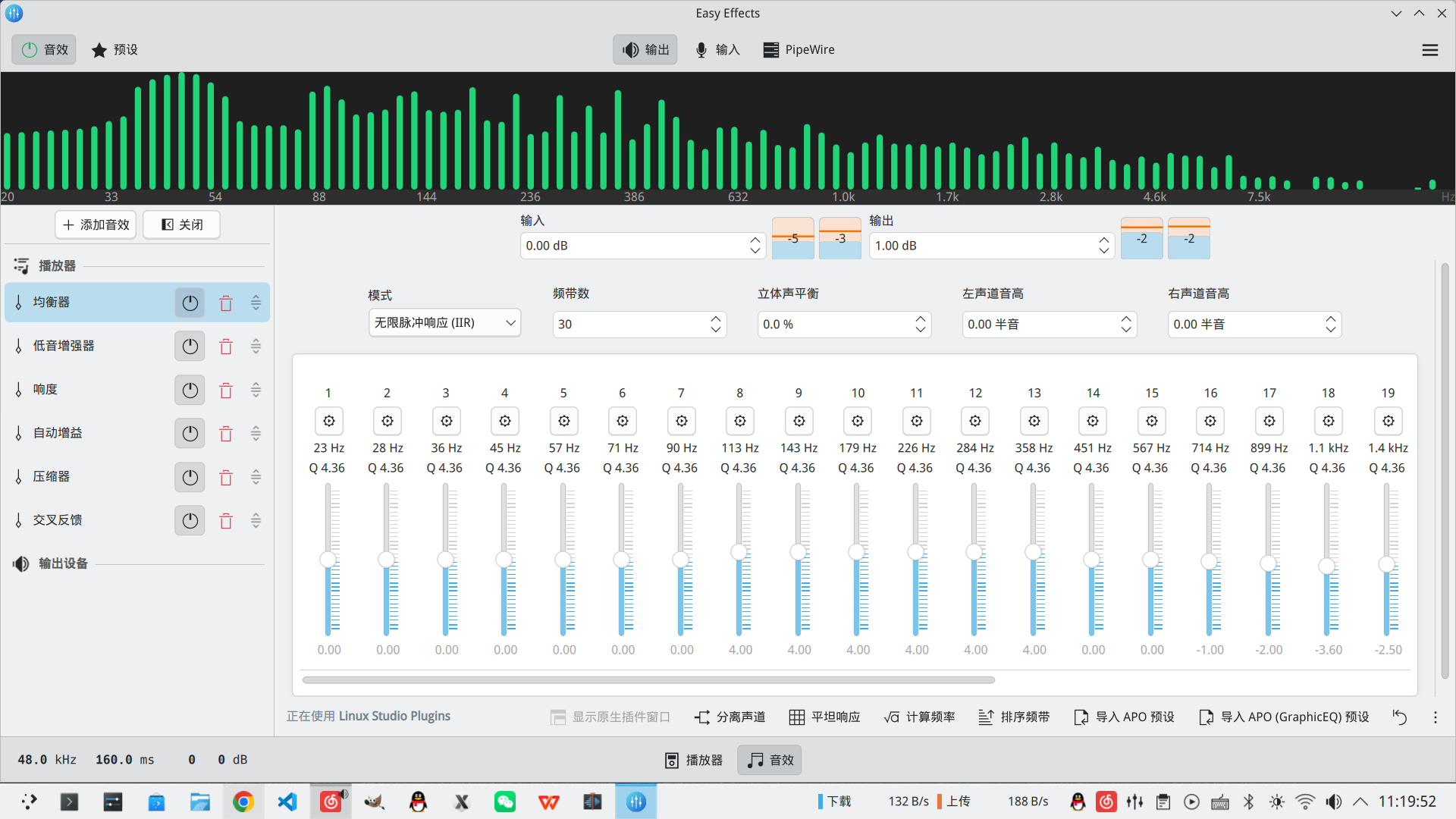Image resolution: width=1456 pixels, height=819 pixels.
Task: Switch to the PipeWire tab
Action: coord(799,50)
